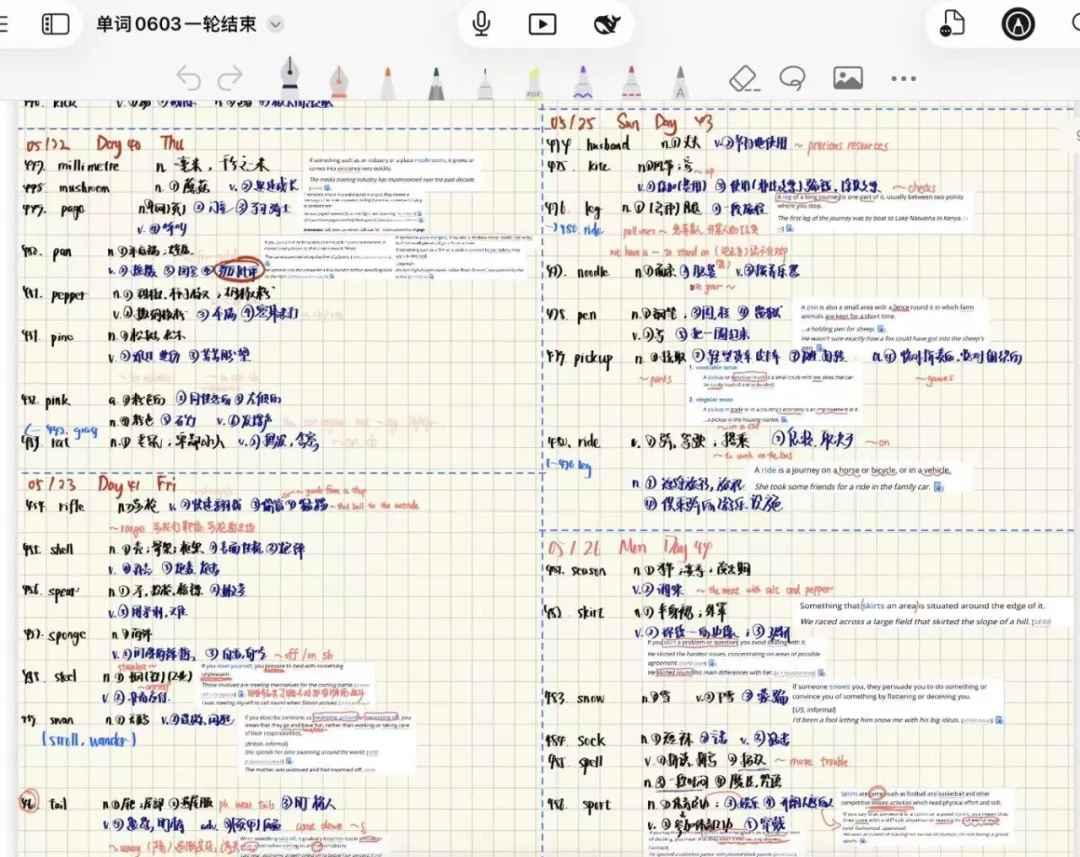Select the red fountain pen tool

[338, 81]
